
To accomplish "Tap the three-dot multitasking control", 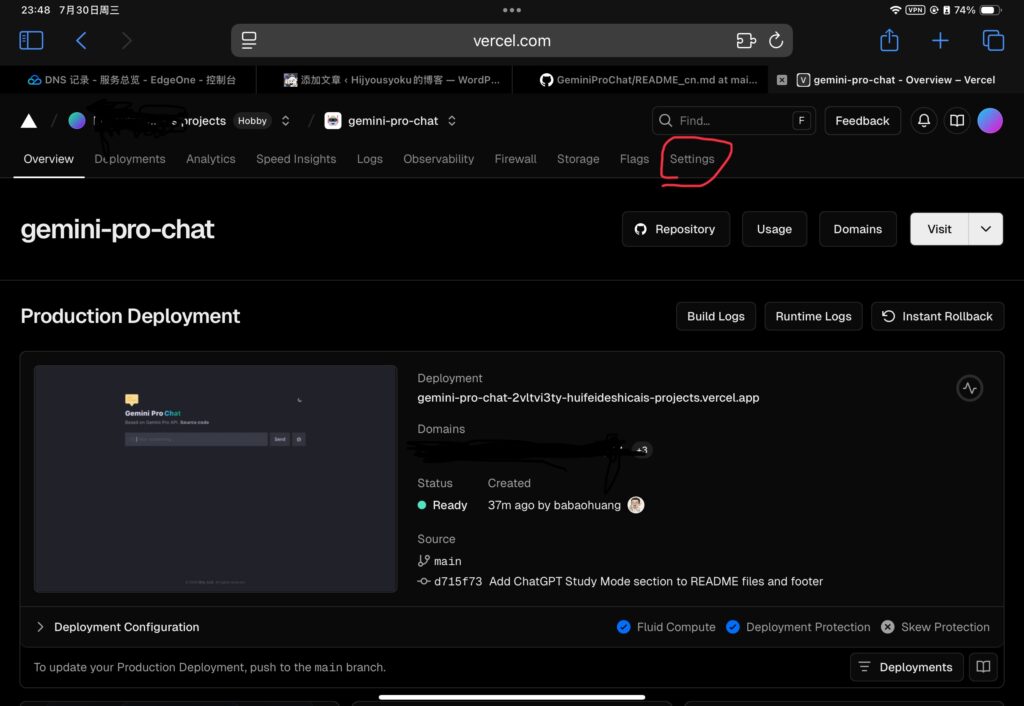I will [512, 10].
